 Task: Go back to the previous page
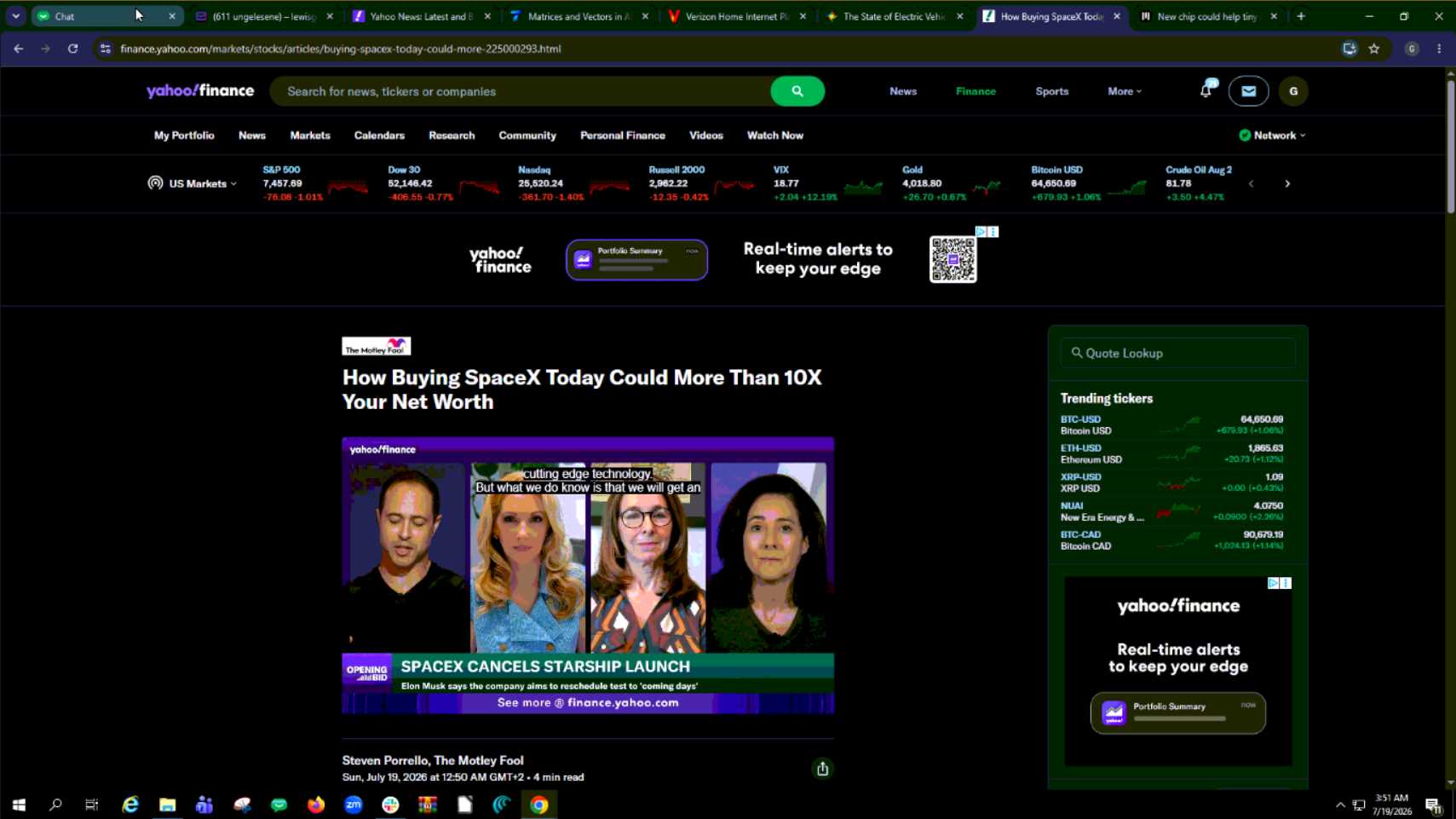(x=19, y=49)
